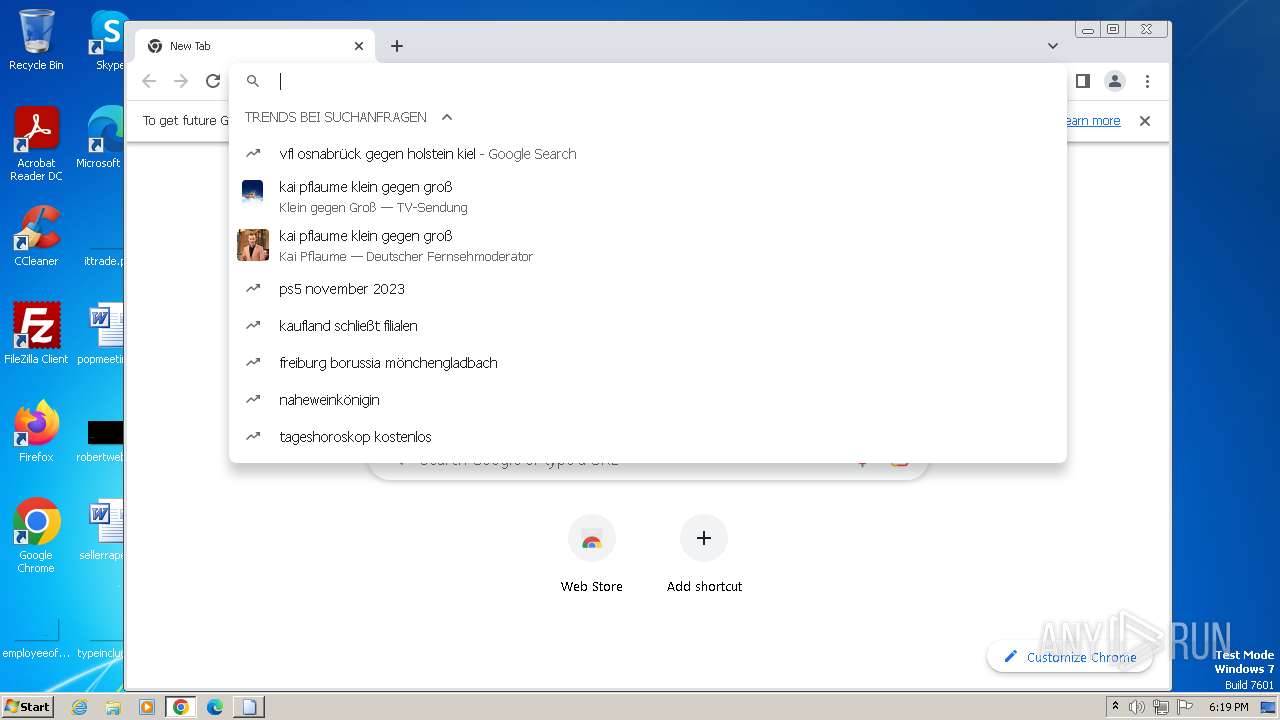Viewport: 1280px width, 720px height.
Task: Dismiss the infobar with its X
Action: 1145,121
